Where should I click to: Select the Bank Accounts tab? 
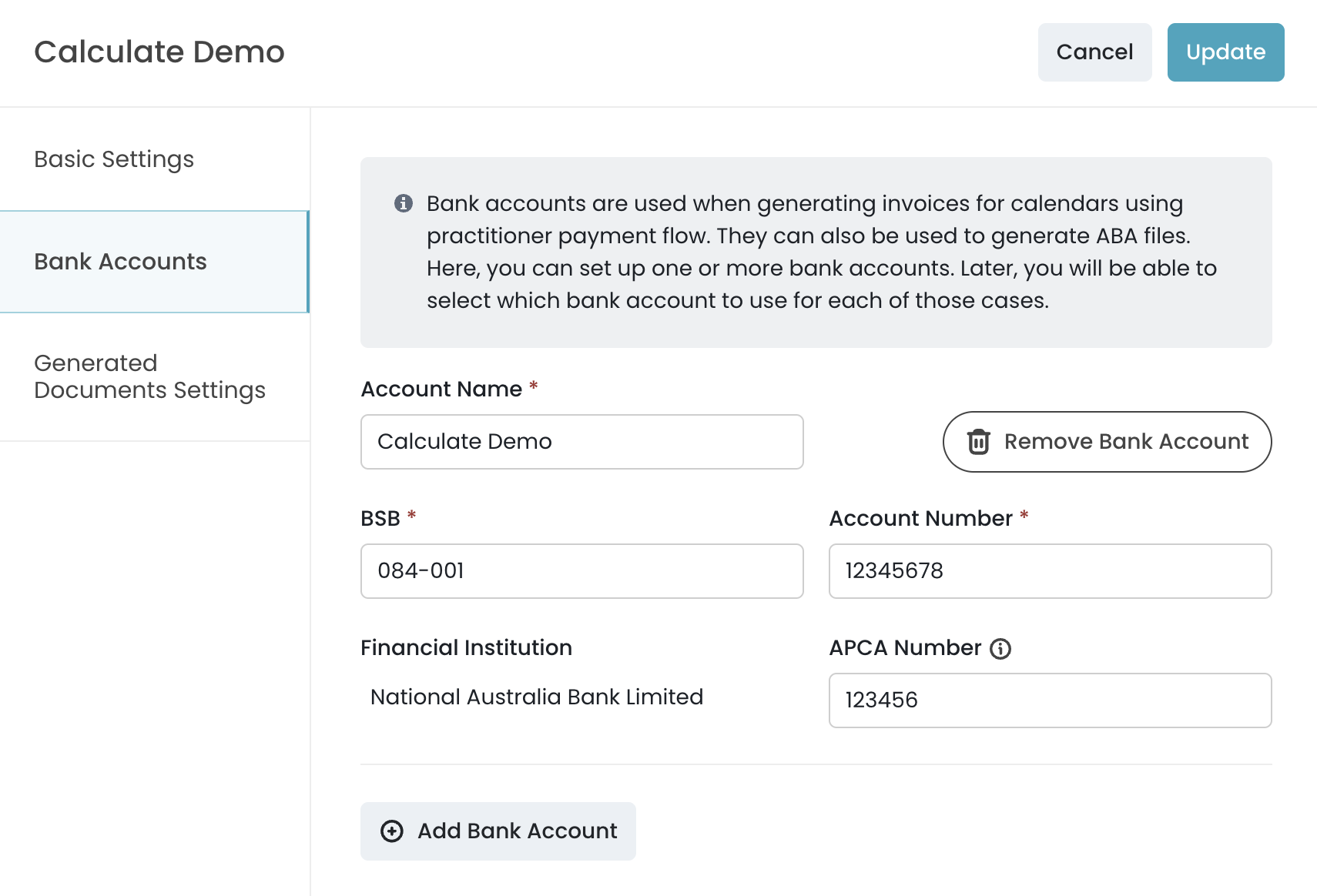click(x=155, y=262)
